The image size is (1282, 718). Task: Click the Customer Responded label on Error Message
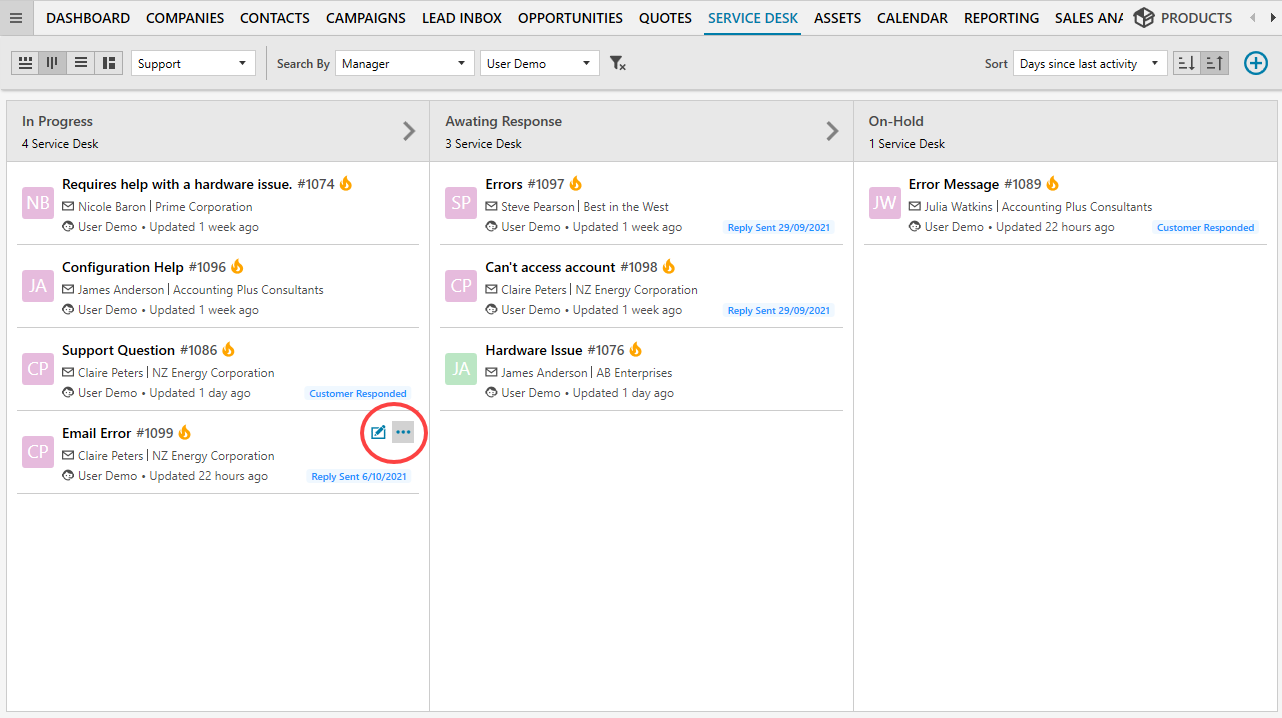[x=1205, y=227]
